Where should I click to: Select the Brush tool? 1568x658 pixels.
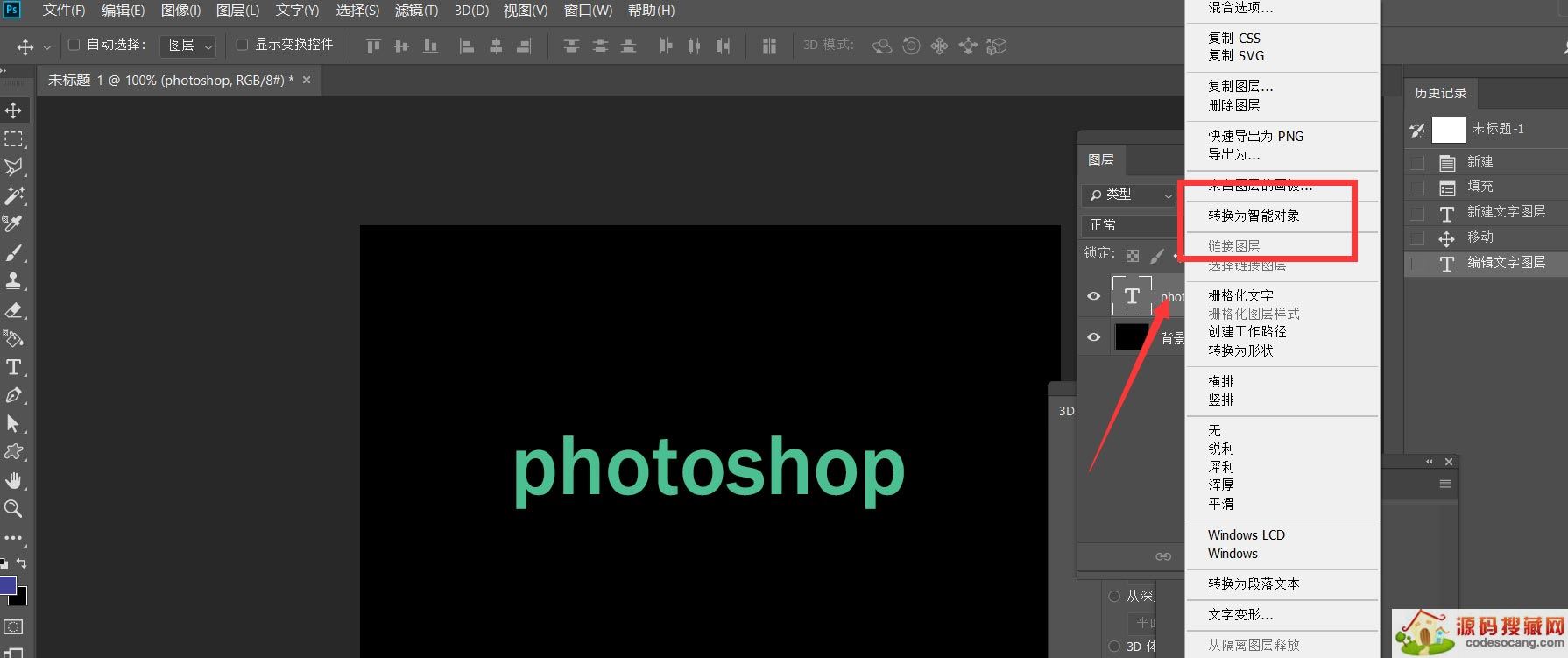(x=14, y=253)
